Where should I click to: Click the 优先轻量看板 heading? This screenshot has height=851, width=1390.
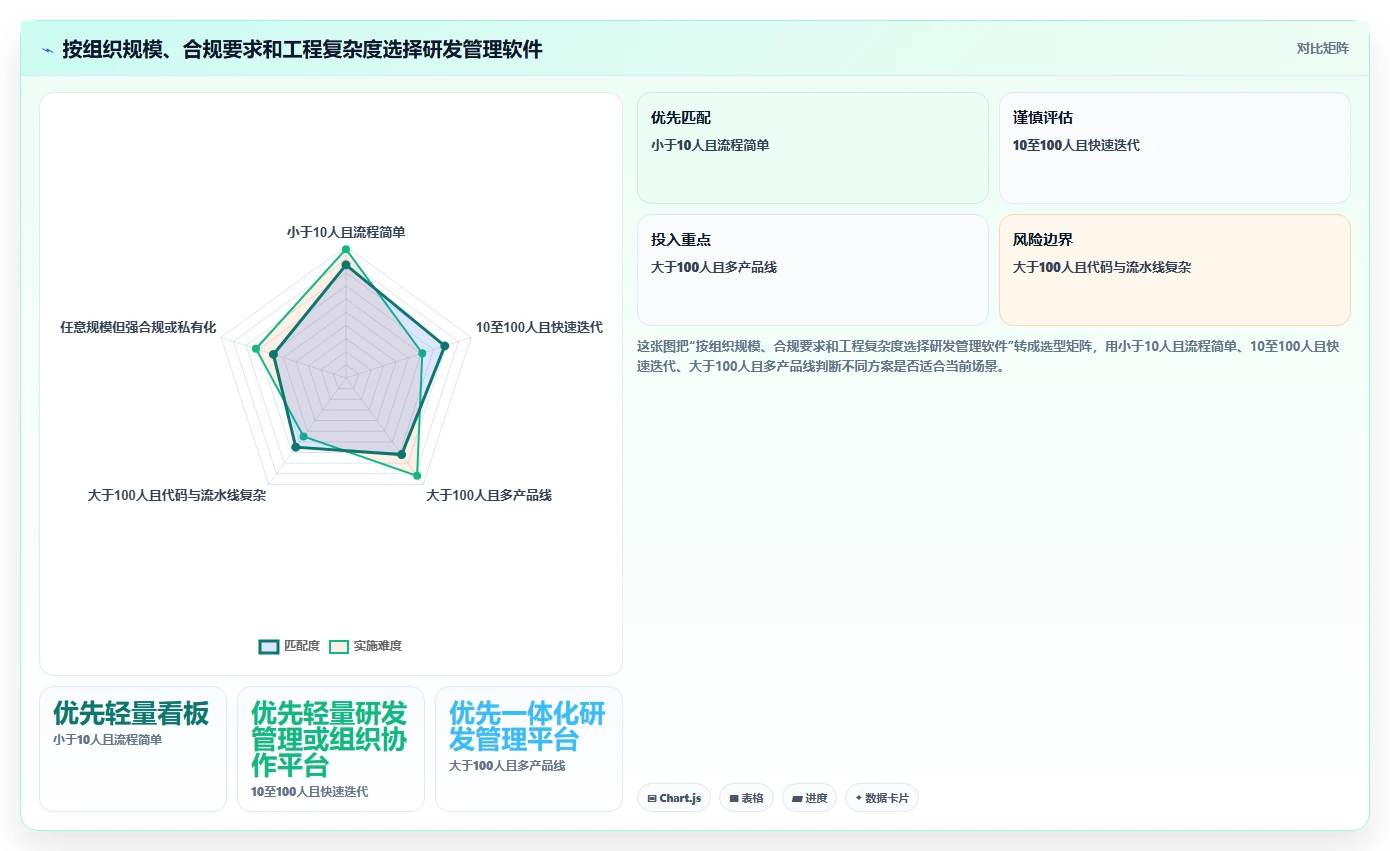click(x=131, y=713)
